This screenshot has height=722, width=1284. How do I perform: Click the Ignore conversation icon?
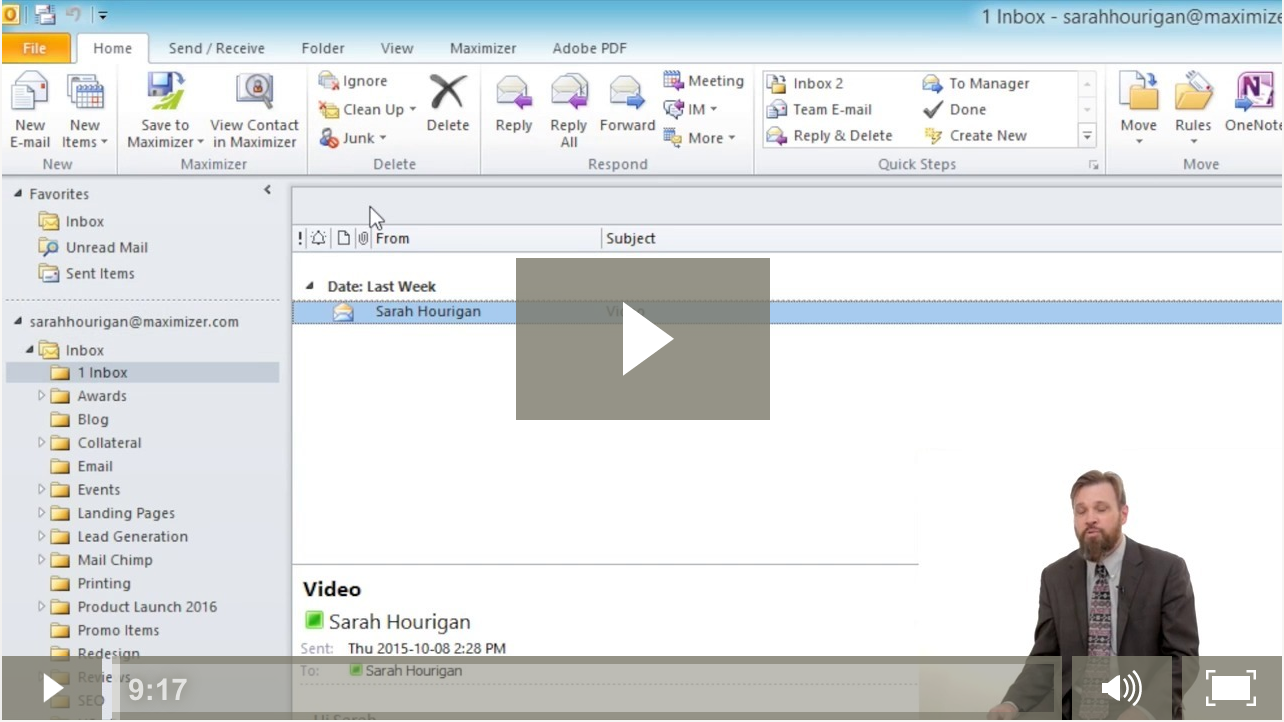click(328, 81)
